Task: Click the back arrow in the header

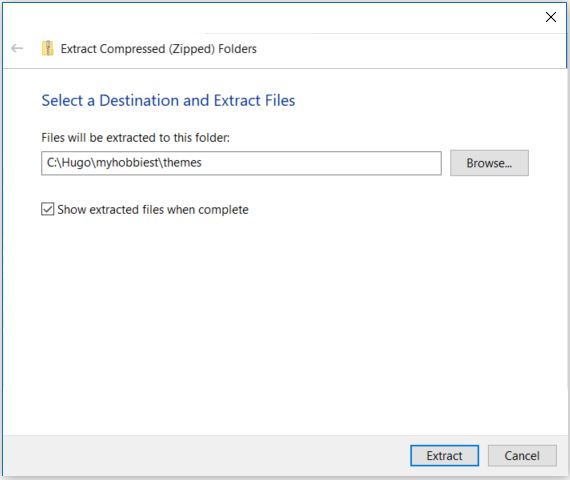Action: tap(17, 48)
